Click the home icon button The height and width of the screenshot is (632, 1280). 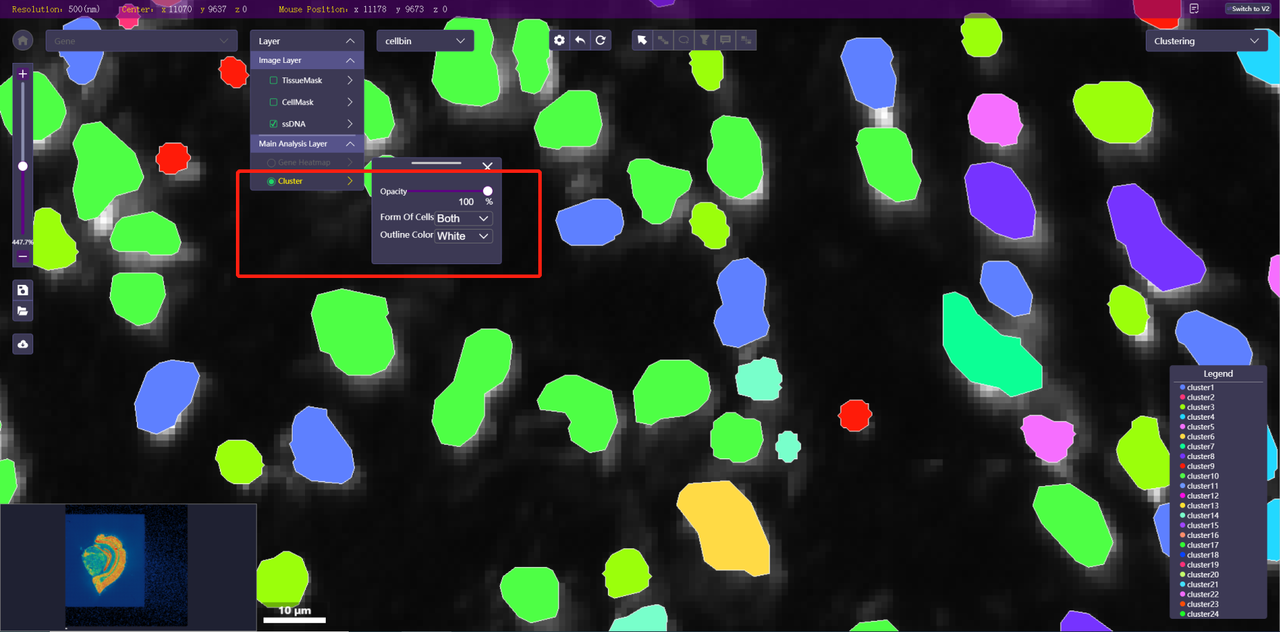click(x=23, y=41)
